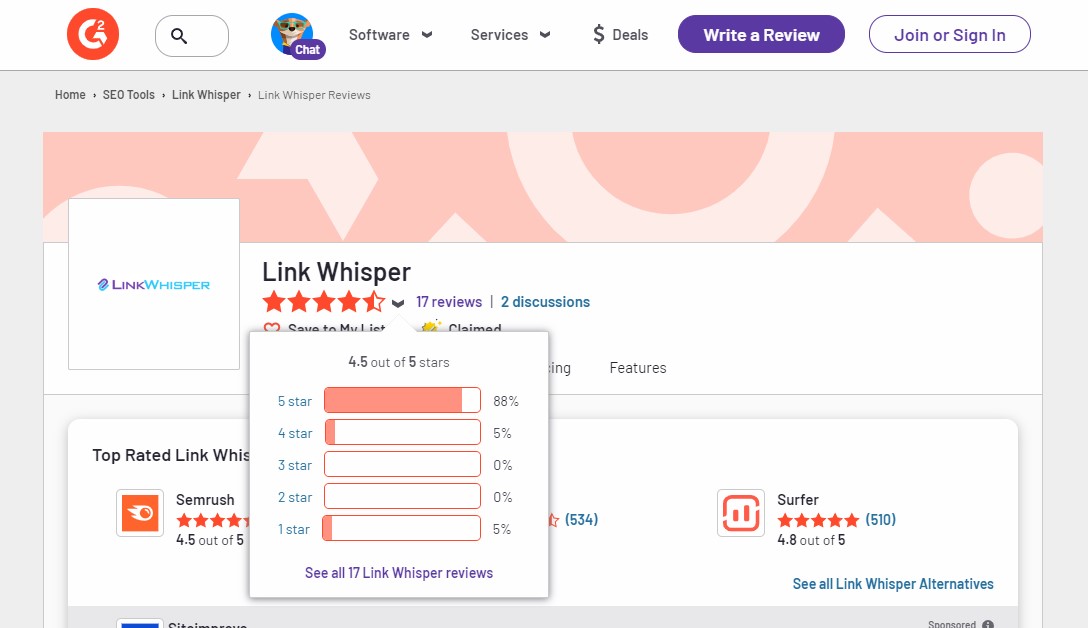Screen dimensions: 1088x628
Task: Go to Home breadcrumb
Action: point(70,95)
